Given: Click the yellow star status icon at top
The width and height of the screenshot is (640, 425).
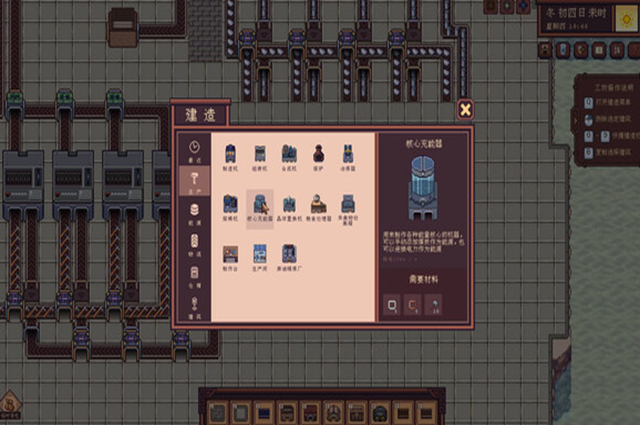Looking at the screenshot, I should pyautogui.click(x=507, y=7).
